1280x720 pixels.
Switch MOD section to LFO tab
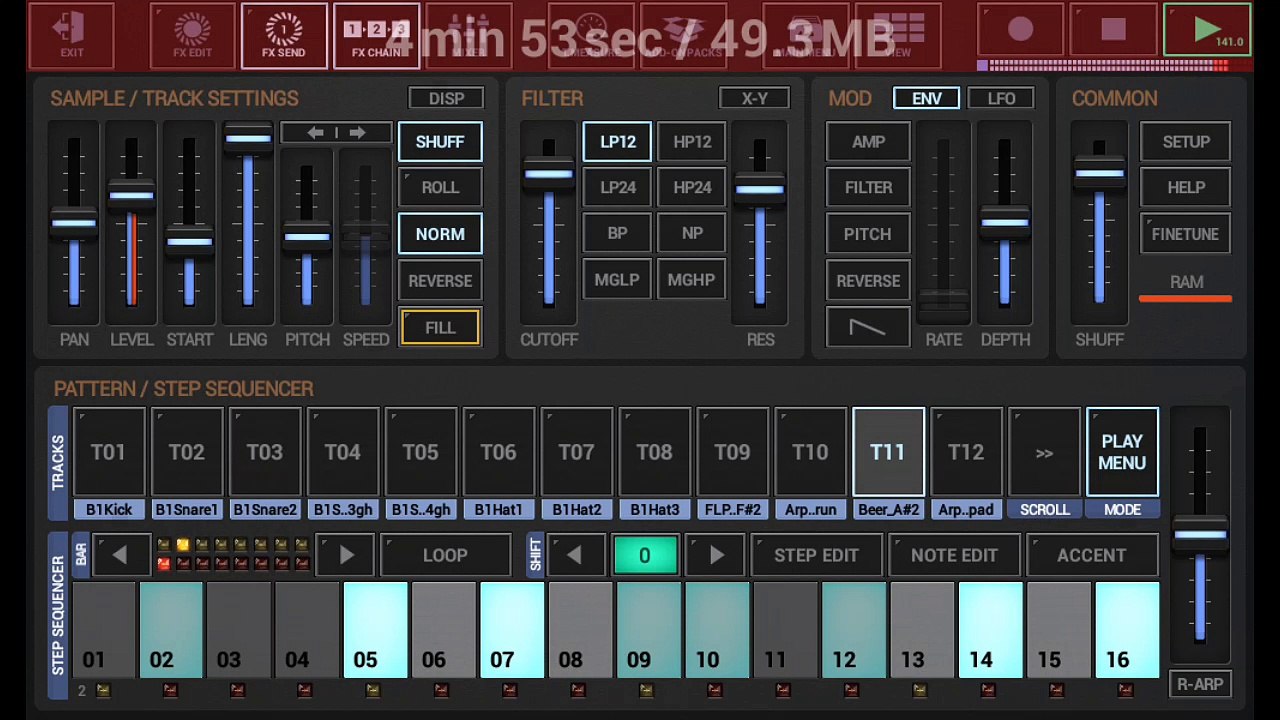(x=1001, y=98)
